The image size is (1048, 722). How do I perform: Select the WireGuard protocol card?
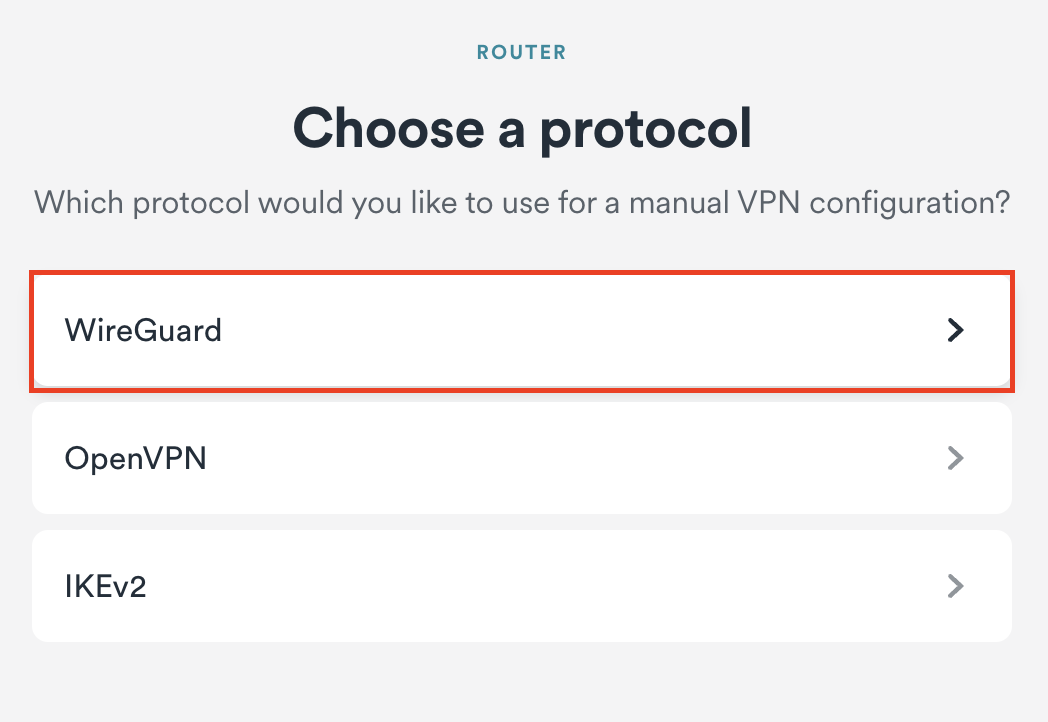[x=522, y=330]
